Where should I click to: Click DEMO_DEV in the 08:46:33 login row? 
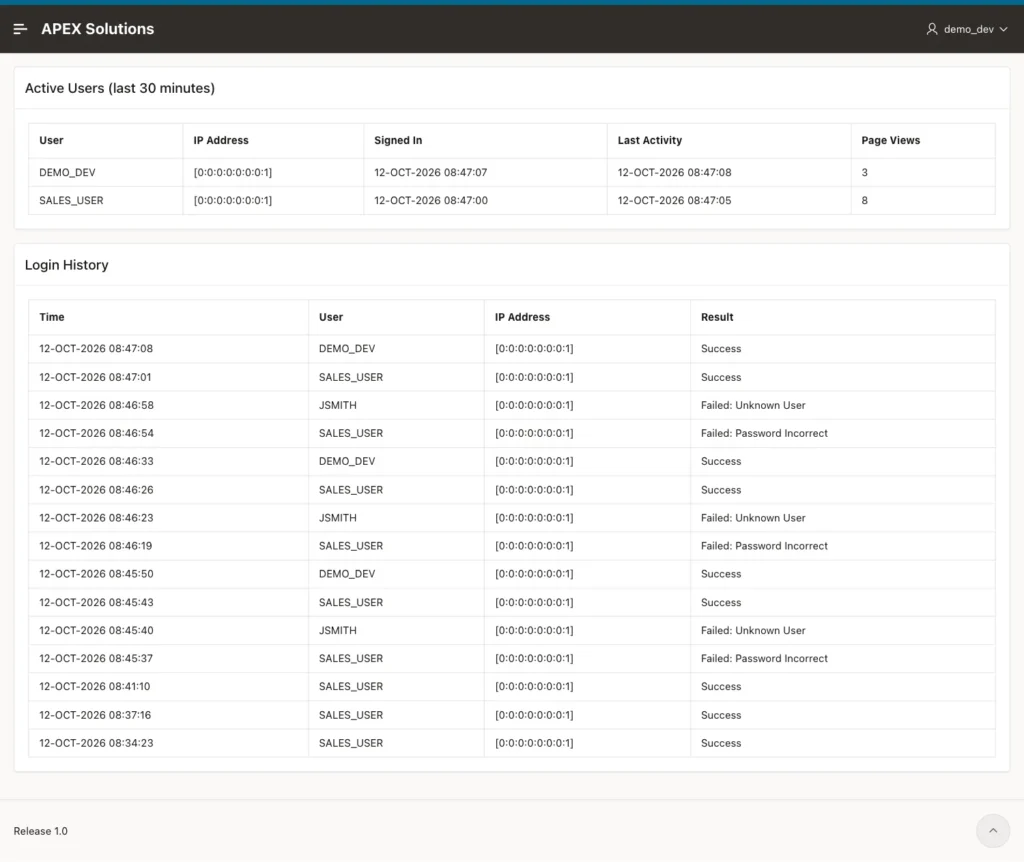[x=347, y=462]
